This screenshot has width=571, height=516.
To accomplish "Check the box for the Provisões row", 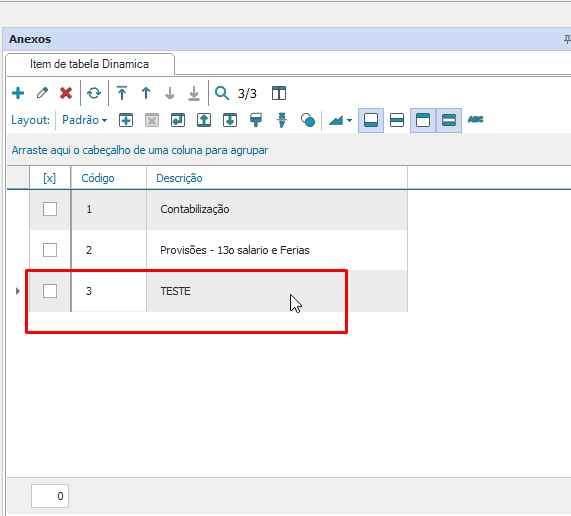I will tap(50, 250).
